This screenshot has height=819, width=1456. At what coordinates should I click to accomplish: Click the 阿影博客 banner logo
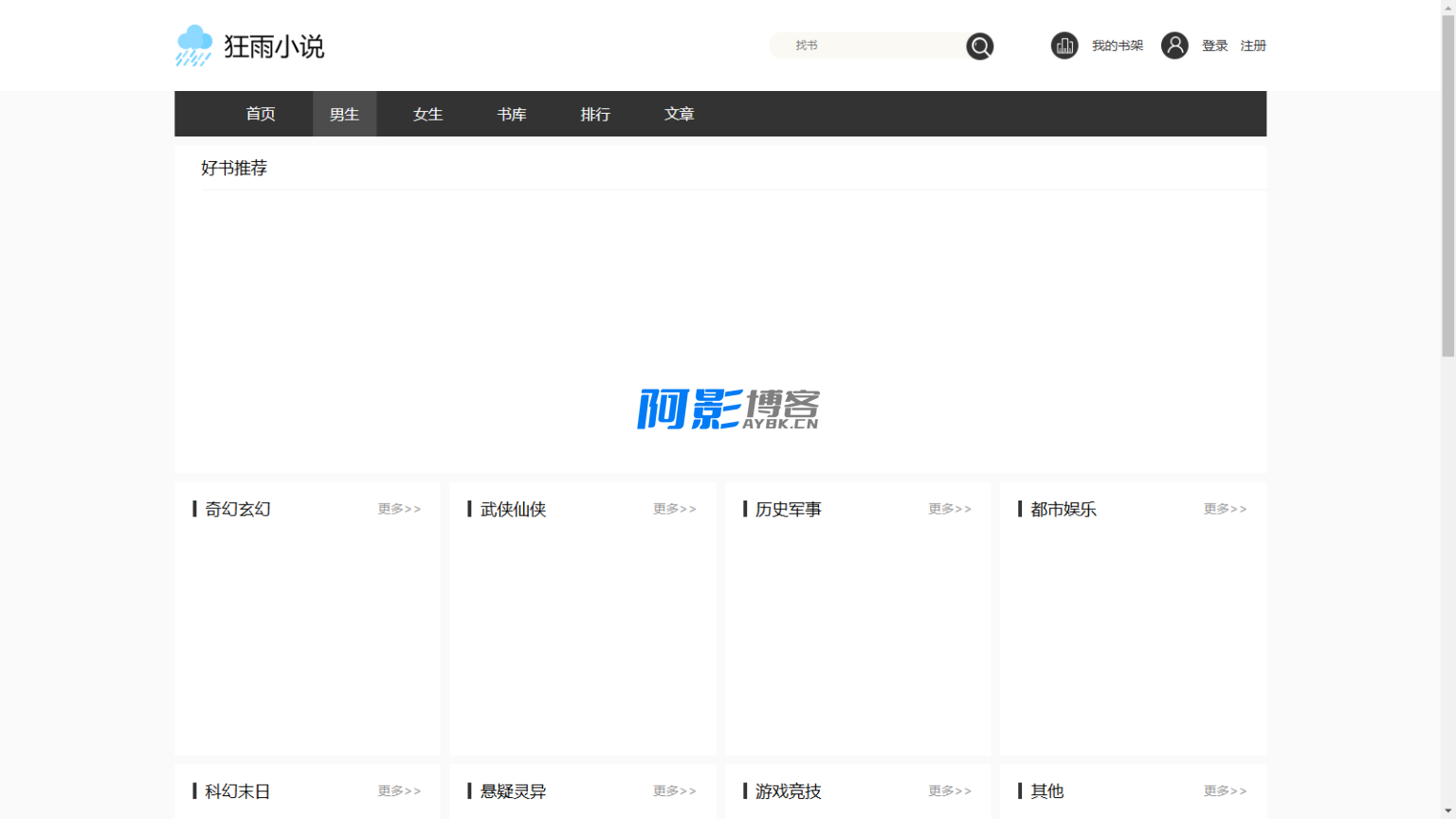pos(727,409)
